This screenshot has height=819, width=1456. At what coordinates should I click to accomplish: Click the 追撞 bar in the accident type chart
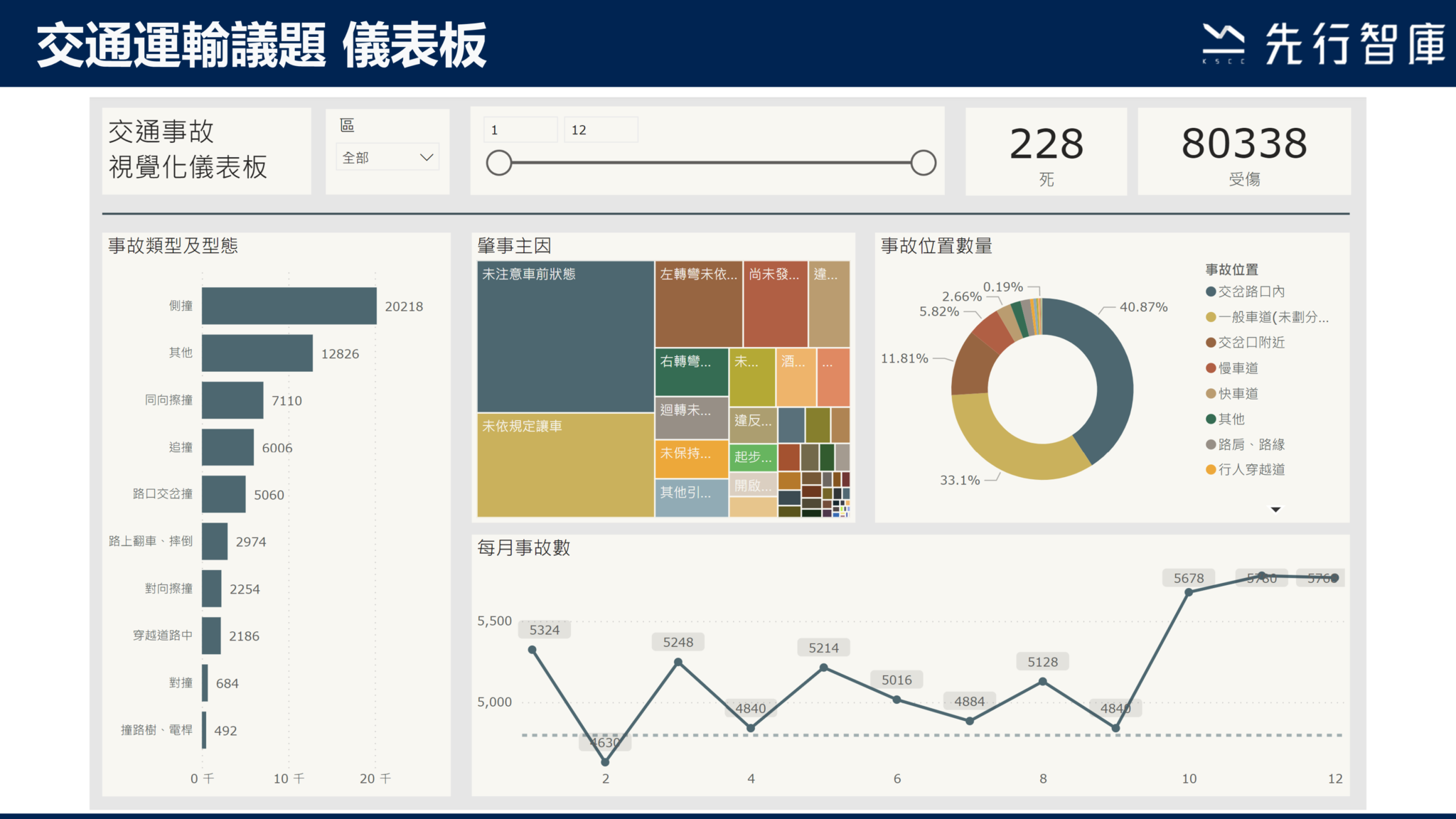(x=227, y=447)
